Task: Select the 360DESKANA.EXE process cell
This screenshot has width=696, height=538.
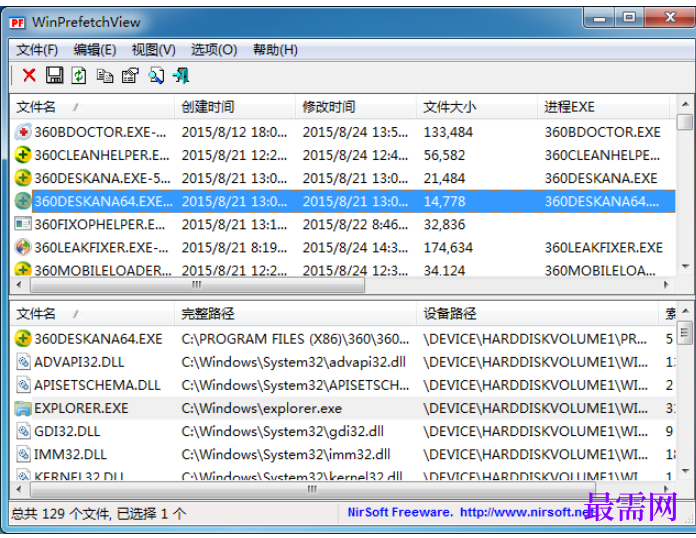Action: pyautogui.click(x=601, y=178)
